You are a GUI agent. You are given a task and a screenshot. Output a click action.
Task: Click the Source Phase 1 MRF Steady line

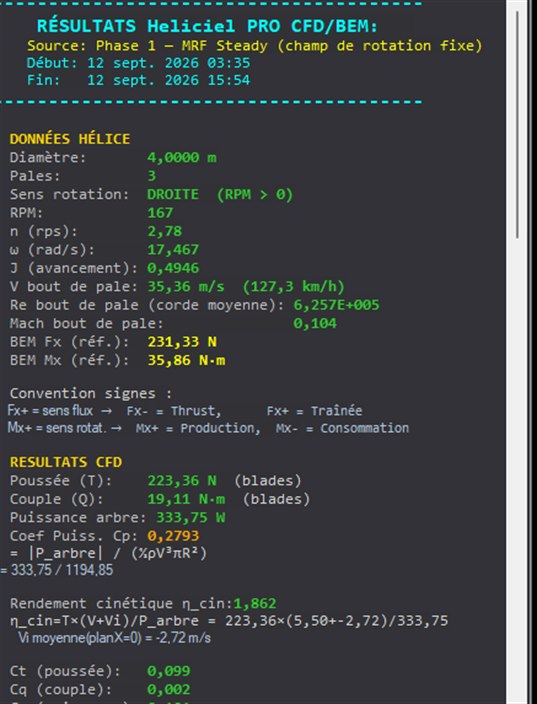click(255, 46)
